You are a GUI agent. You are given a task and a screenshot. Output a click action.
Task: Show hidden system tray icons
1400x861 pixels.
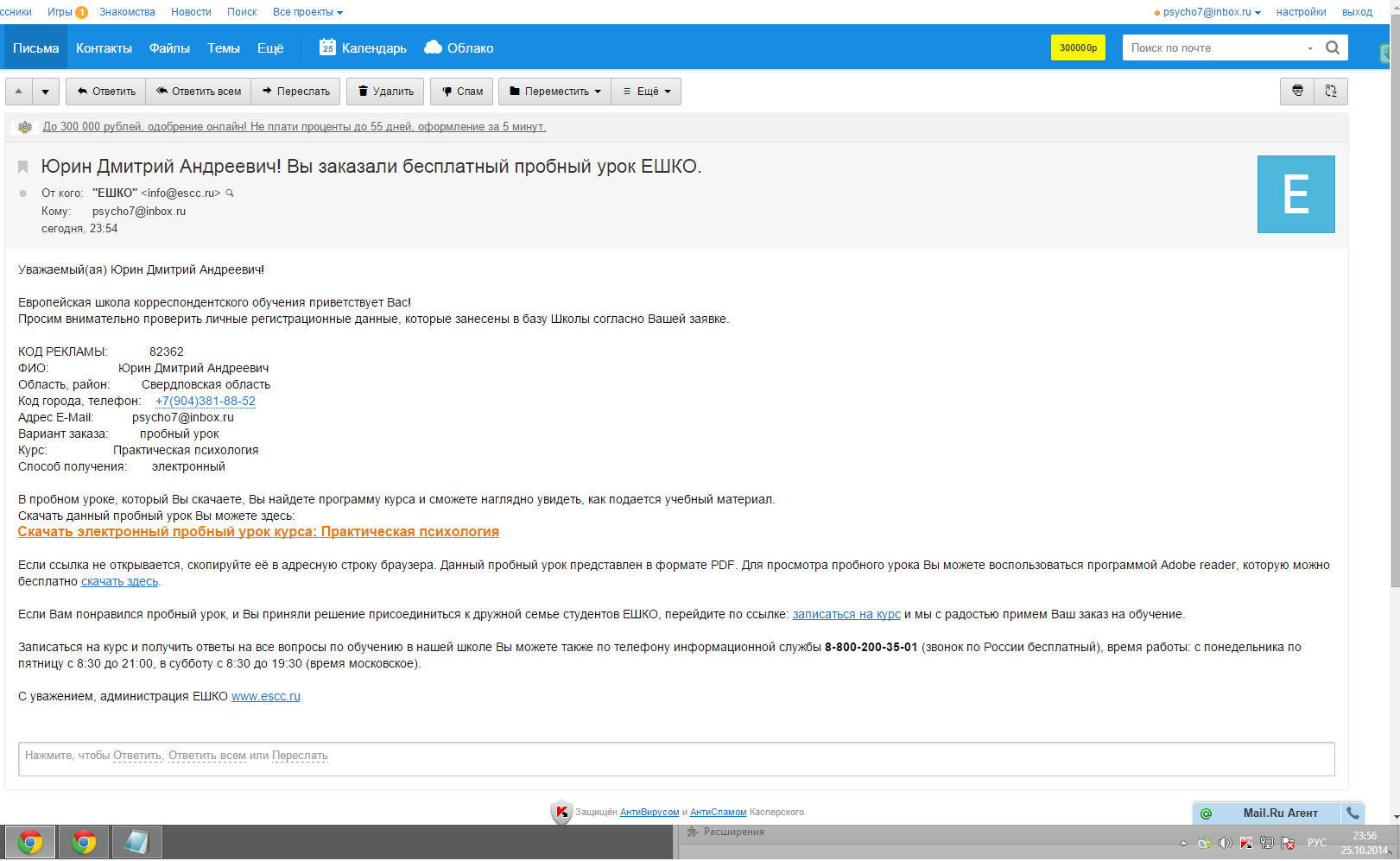(1183, 843)
